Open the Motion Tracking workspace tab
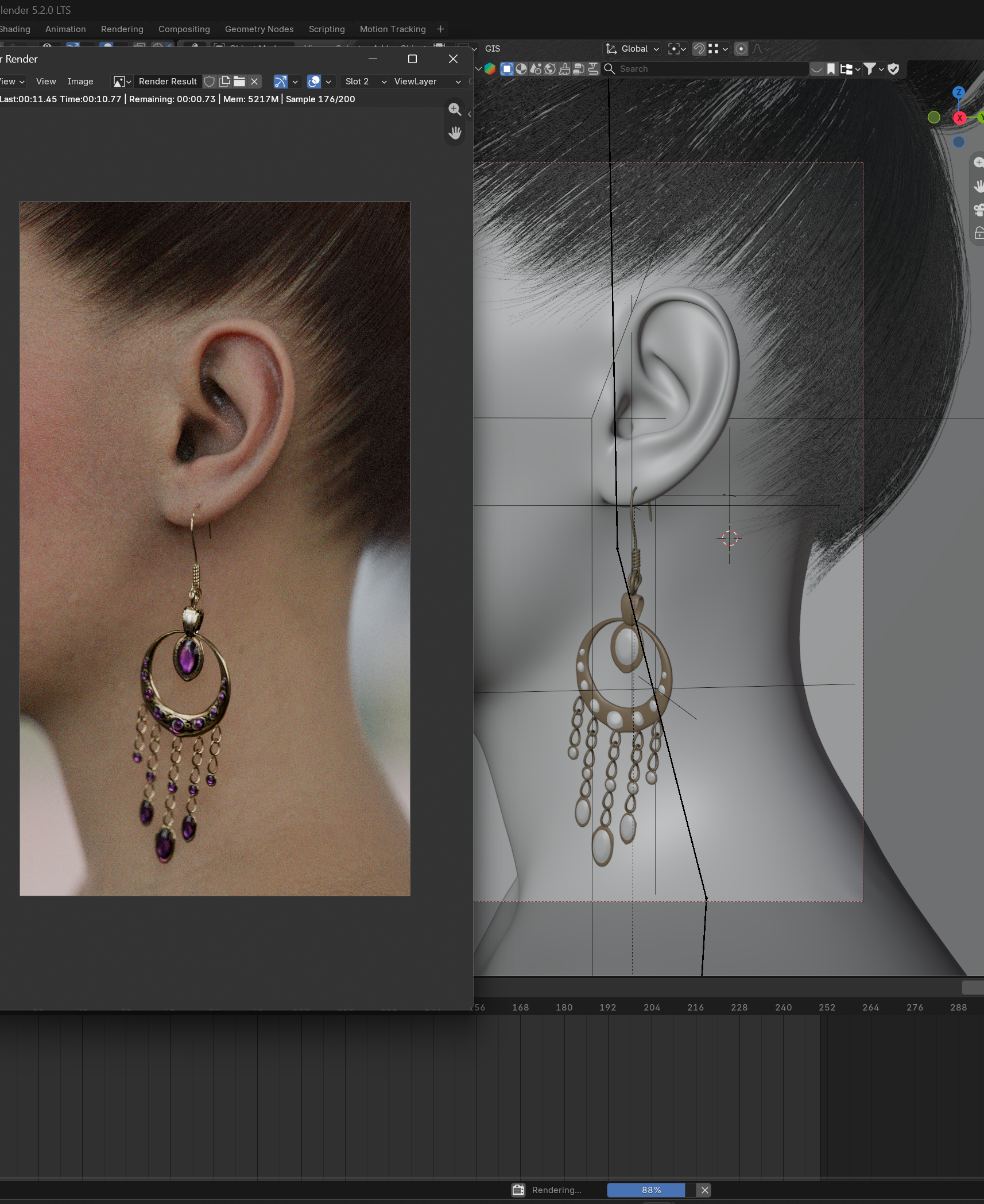984x1204 pixels. (x=393, y=29)
